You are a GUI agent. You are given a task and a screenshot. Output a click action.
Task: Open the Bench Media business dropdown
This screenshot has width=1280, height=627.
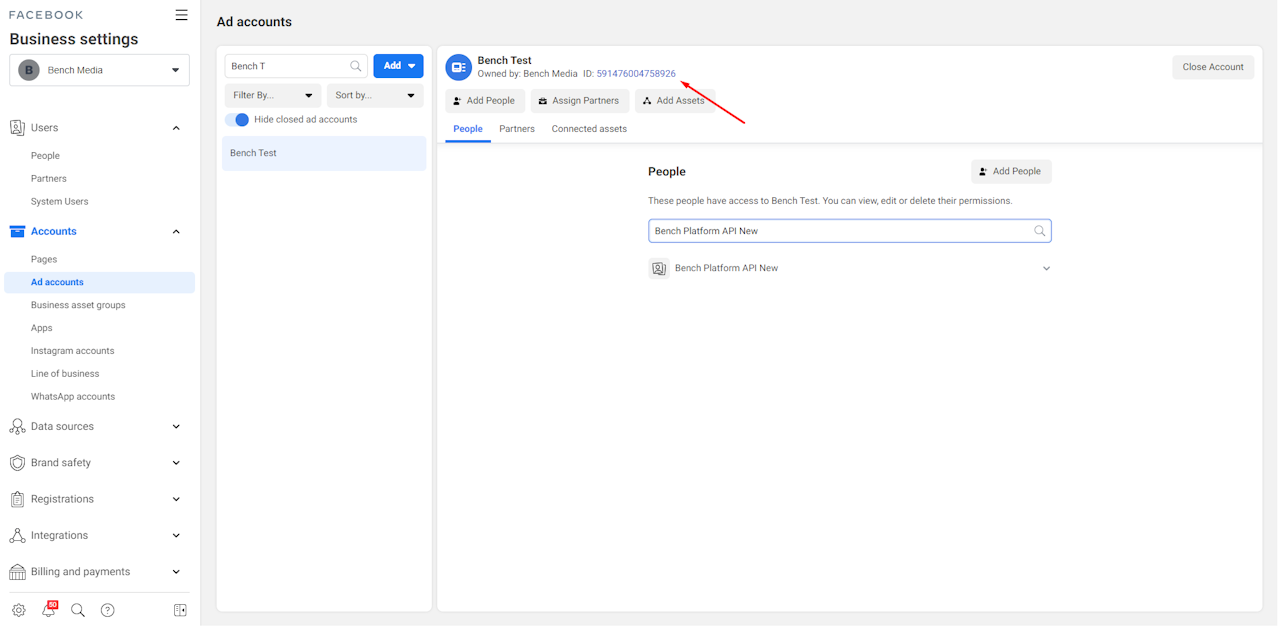tap(99, 71)
